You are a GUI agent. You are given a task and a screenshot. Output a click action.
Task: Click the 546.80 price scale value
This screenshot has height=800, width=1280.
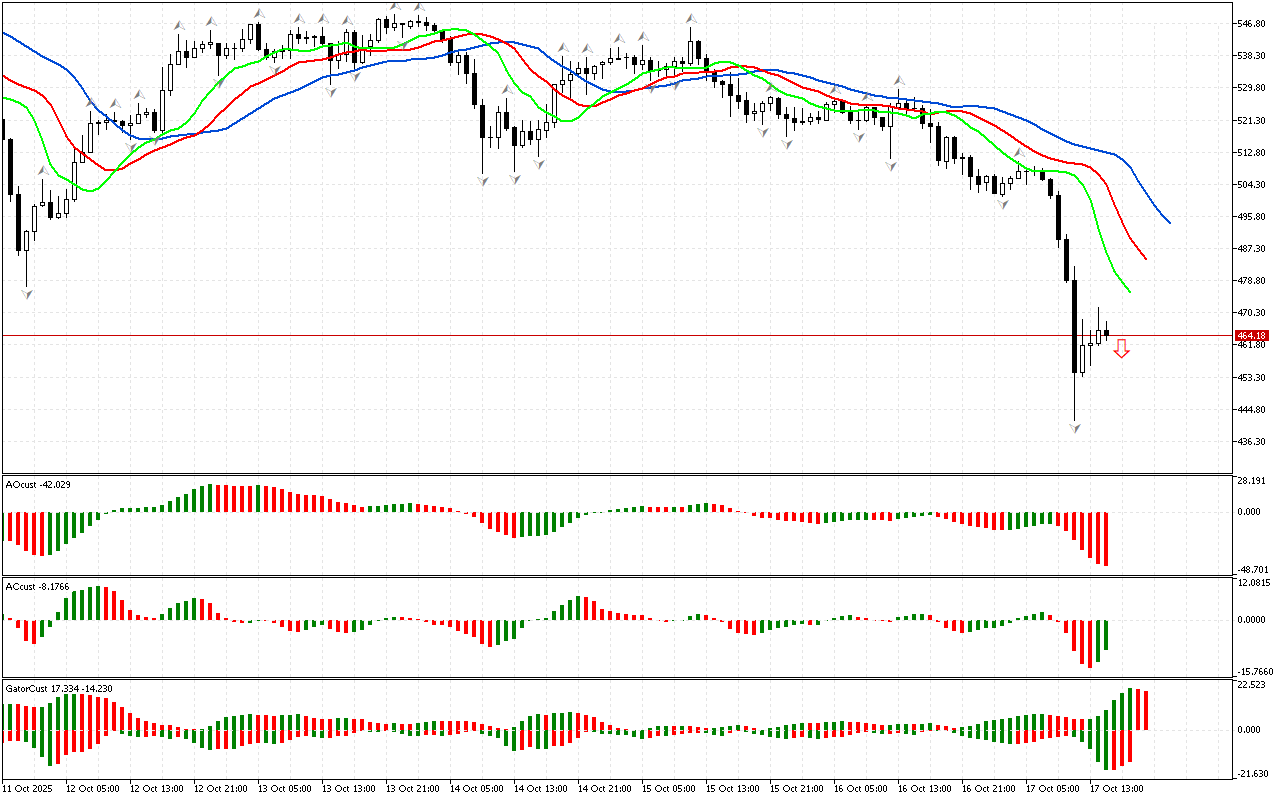click(x=1252, y=23)
